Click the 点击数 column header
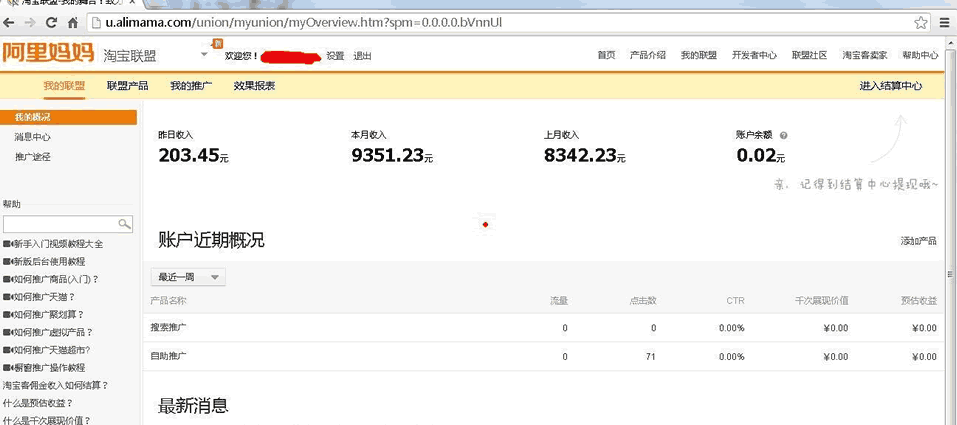957x425 pixels. tap(643, 301)
